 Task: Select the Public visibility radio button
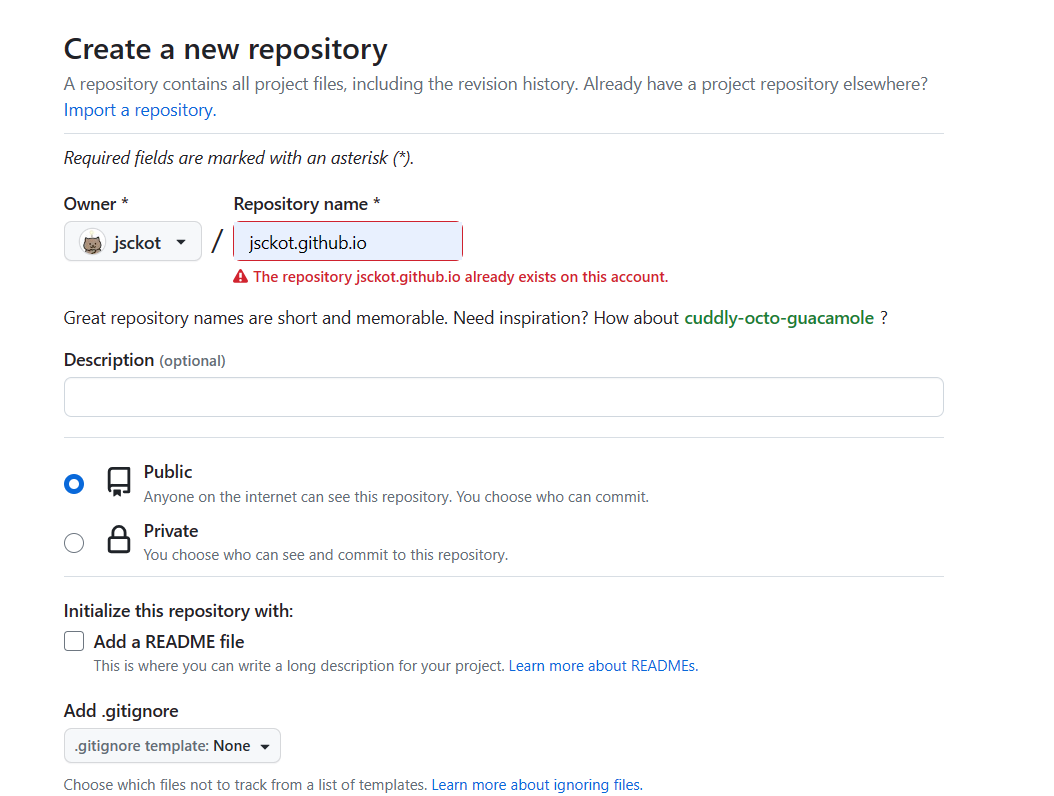click(74, 484)
